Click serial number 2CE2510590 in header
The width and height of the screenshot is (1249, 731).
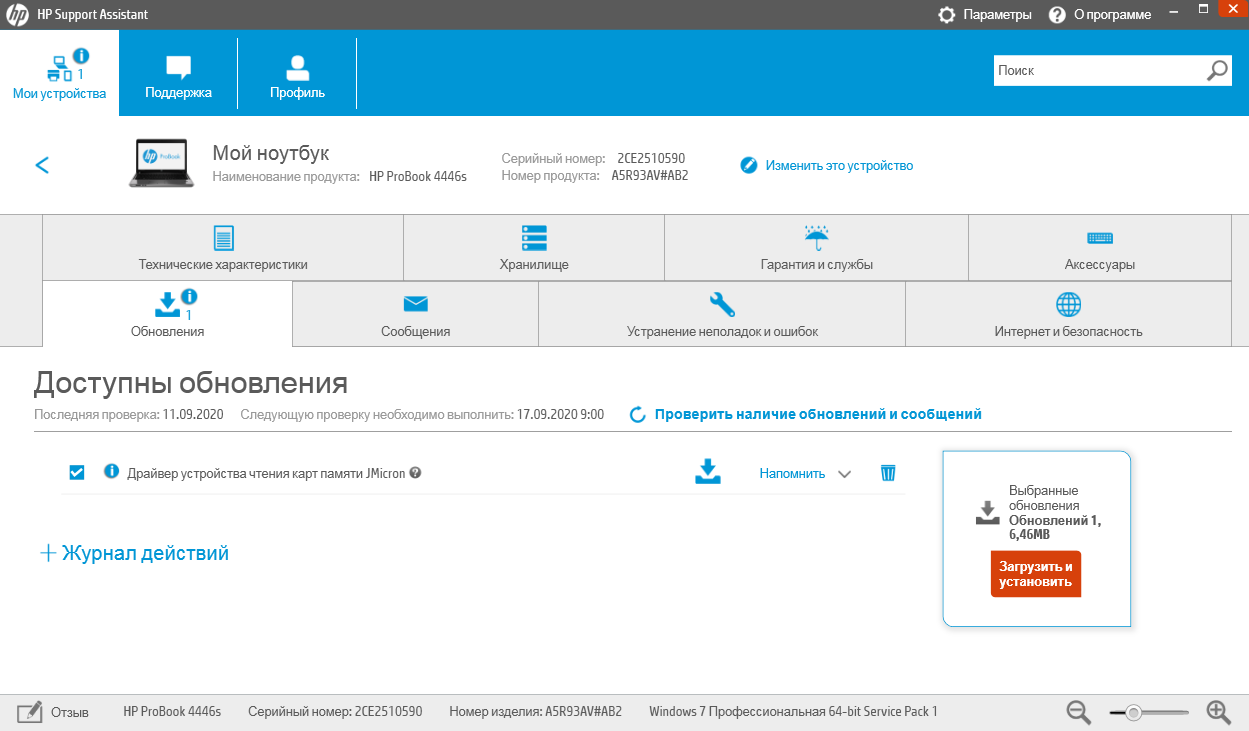point(651,159)
